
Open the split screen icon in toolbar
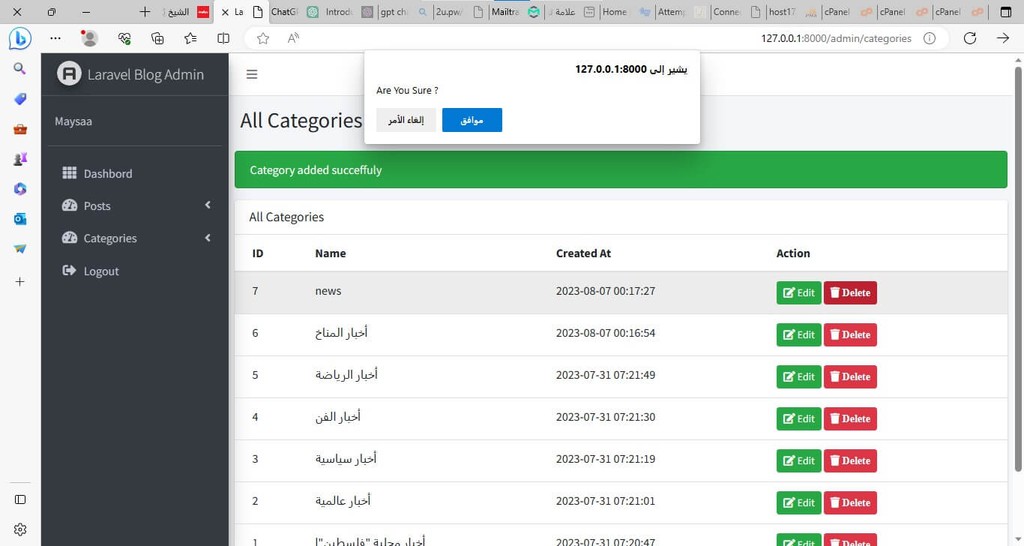223,39
